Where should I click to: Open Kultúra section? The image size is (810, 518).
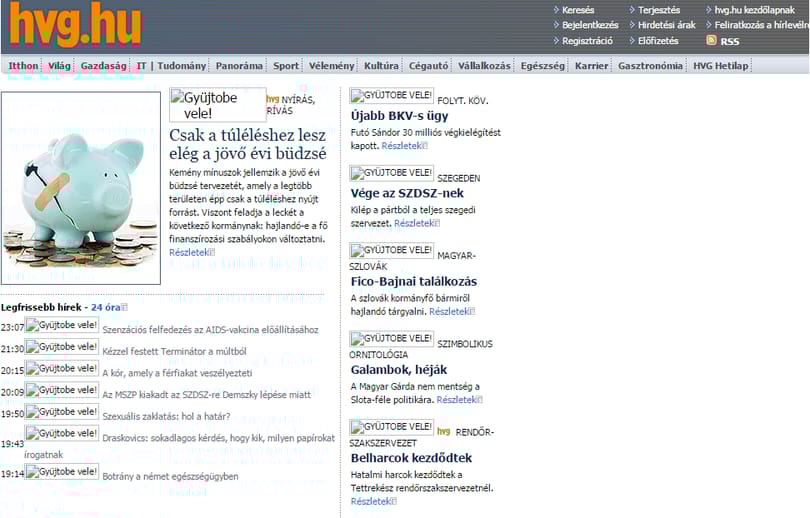pos(381,66)
